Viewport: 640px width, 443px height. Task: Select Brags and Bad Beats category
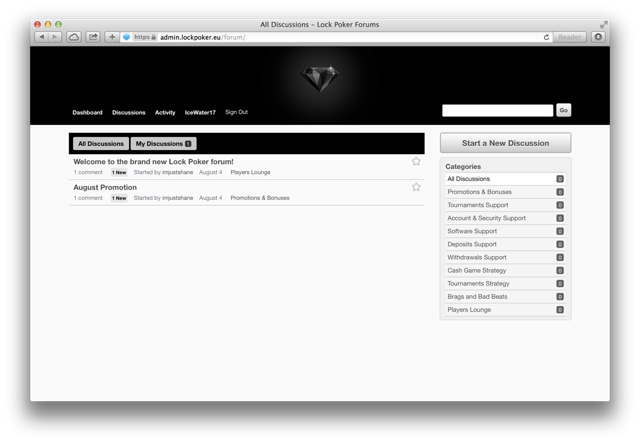(x=505, y=296)
